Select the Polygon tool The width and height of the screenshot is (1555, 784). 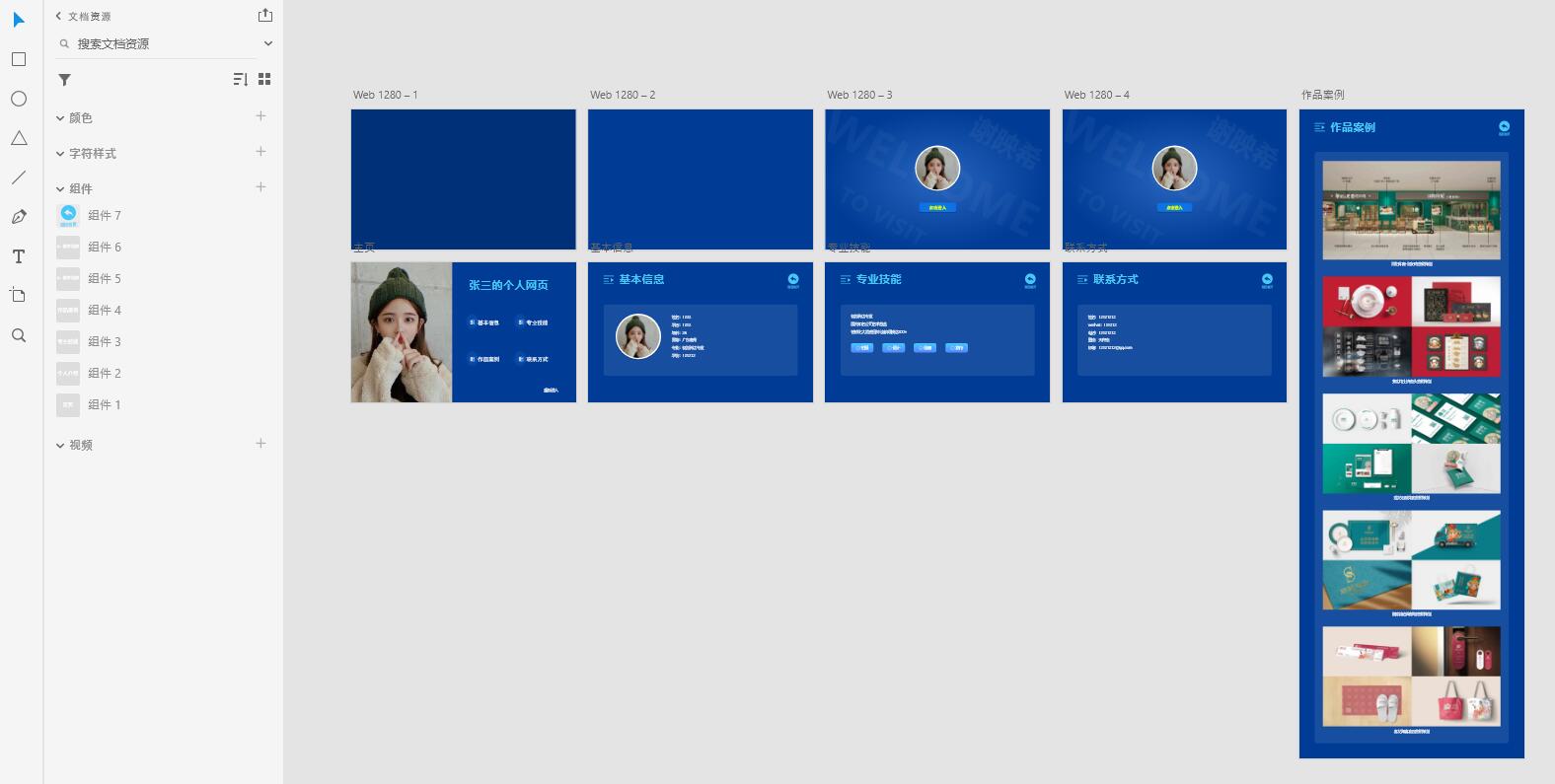click(19, 138)
